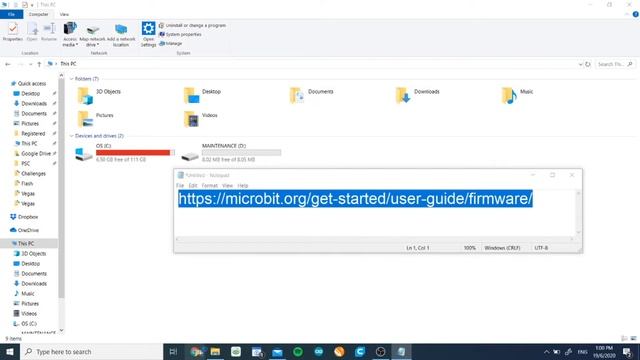Screen dimensions: 640x360
Task: Click the Windows Start button
Action: click(x=9, y=351)
